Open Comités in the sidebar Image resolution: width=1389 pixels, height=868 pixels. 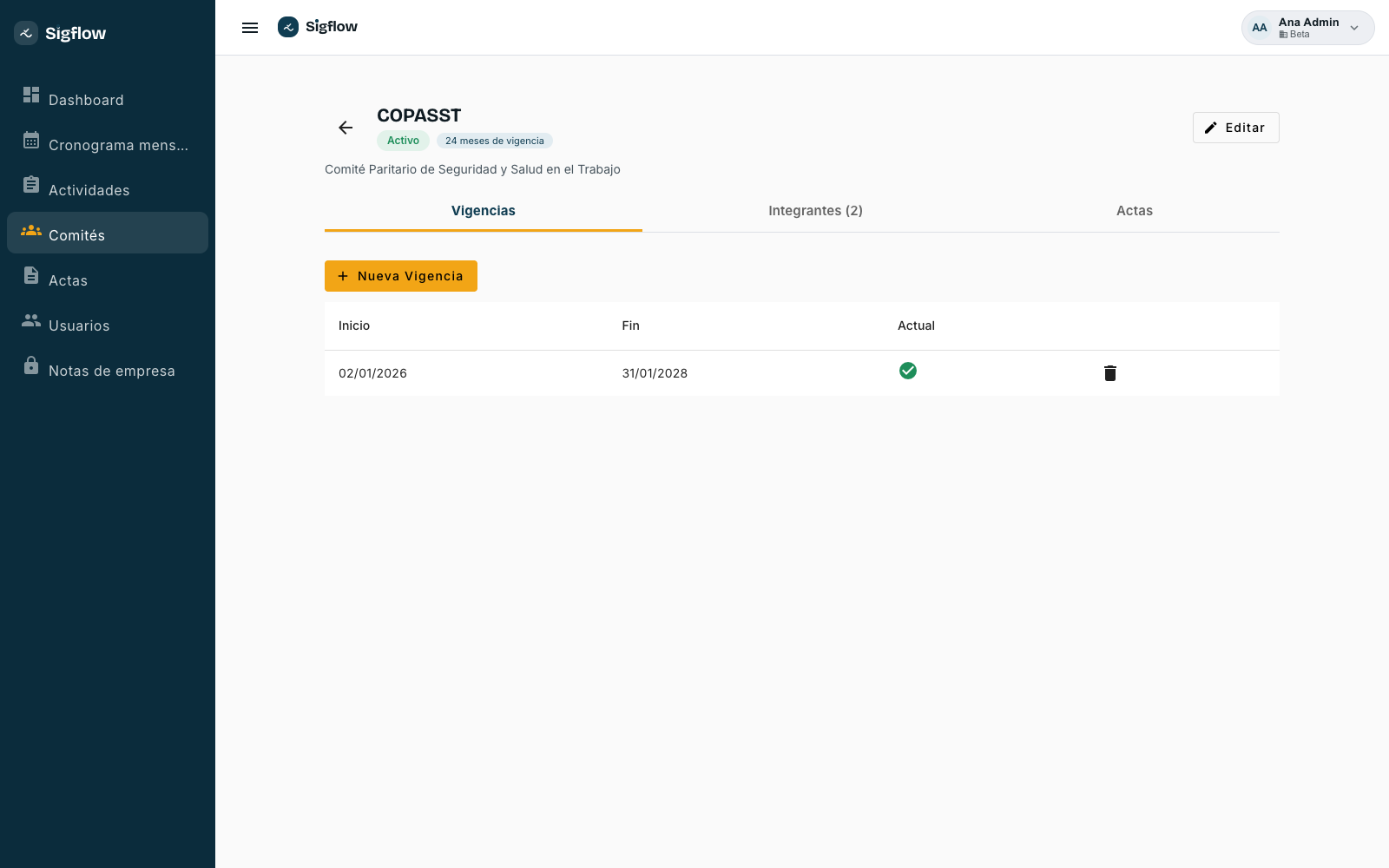108,233
